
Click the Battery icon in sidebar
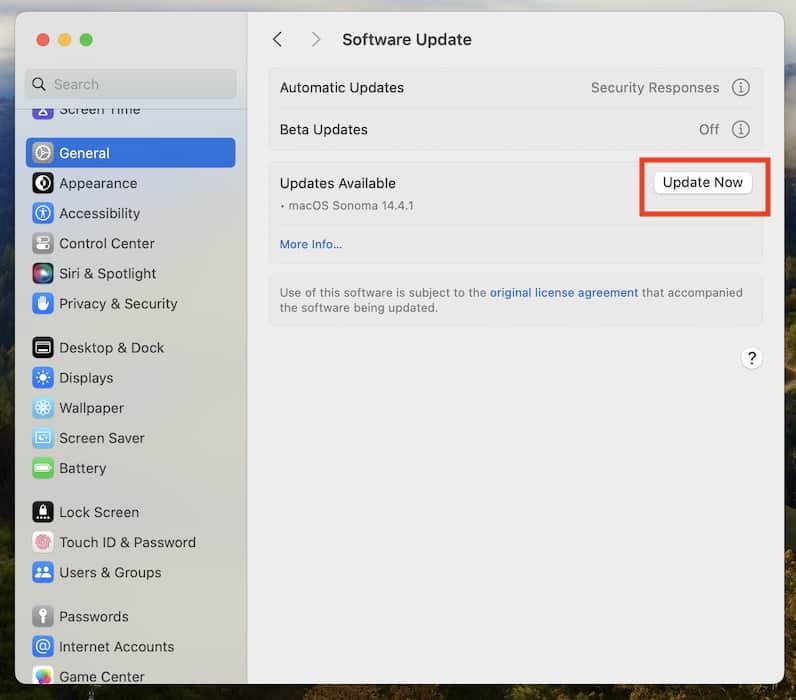[x=43, y=468]
